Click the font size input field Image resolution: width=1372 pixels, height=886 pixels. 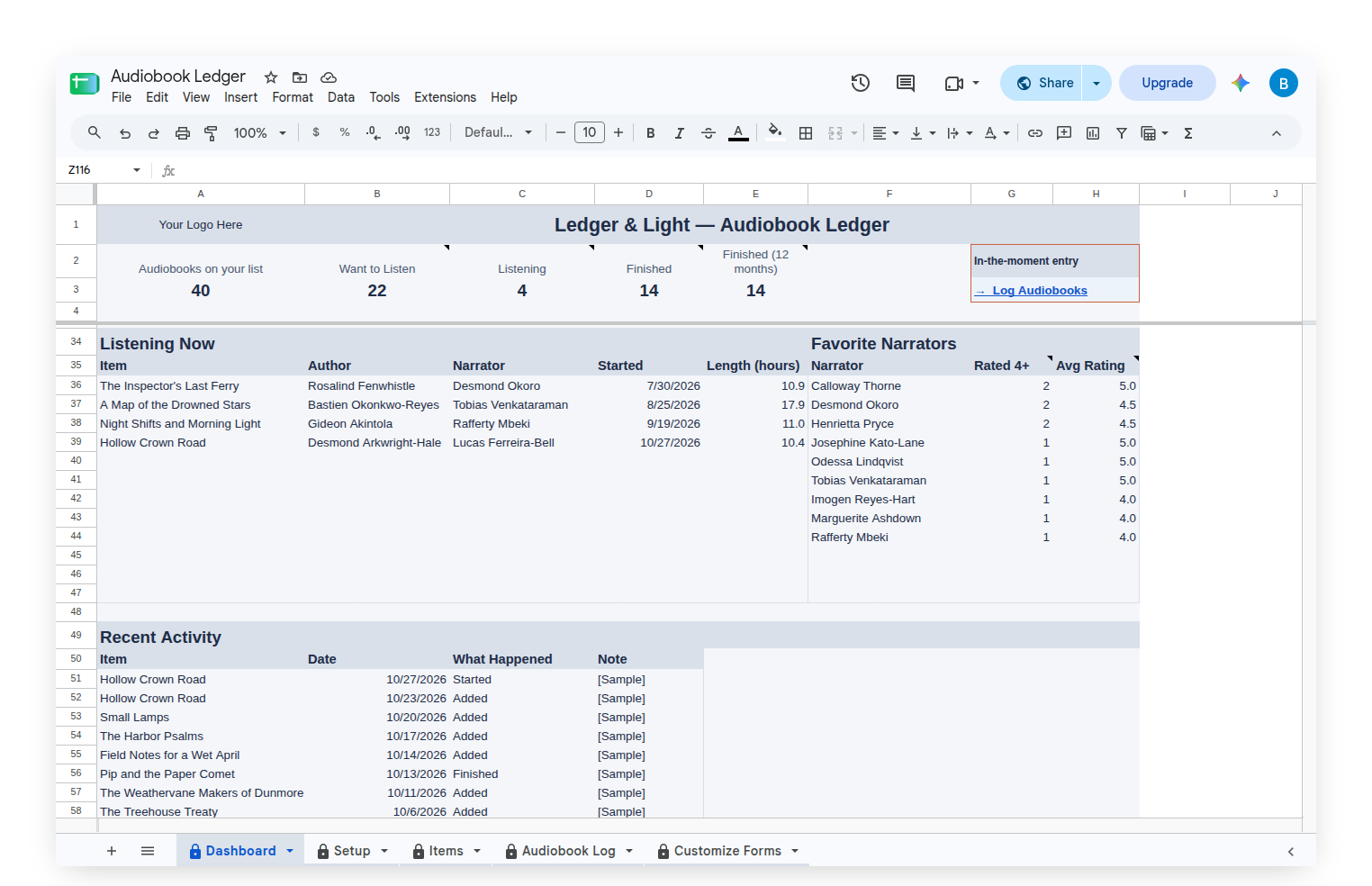click(590, 132)
